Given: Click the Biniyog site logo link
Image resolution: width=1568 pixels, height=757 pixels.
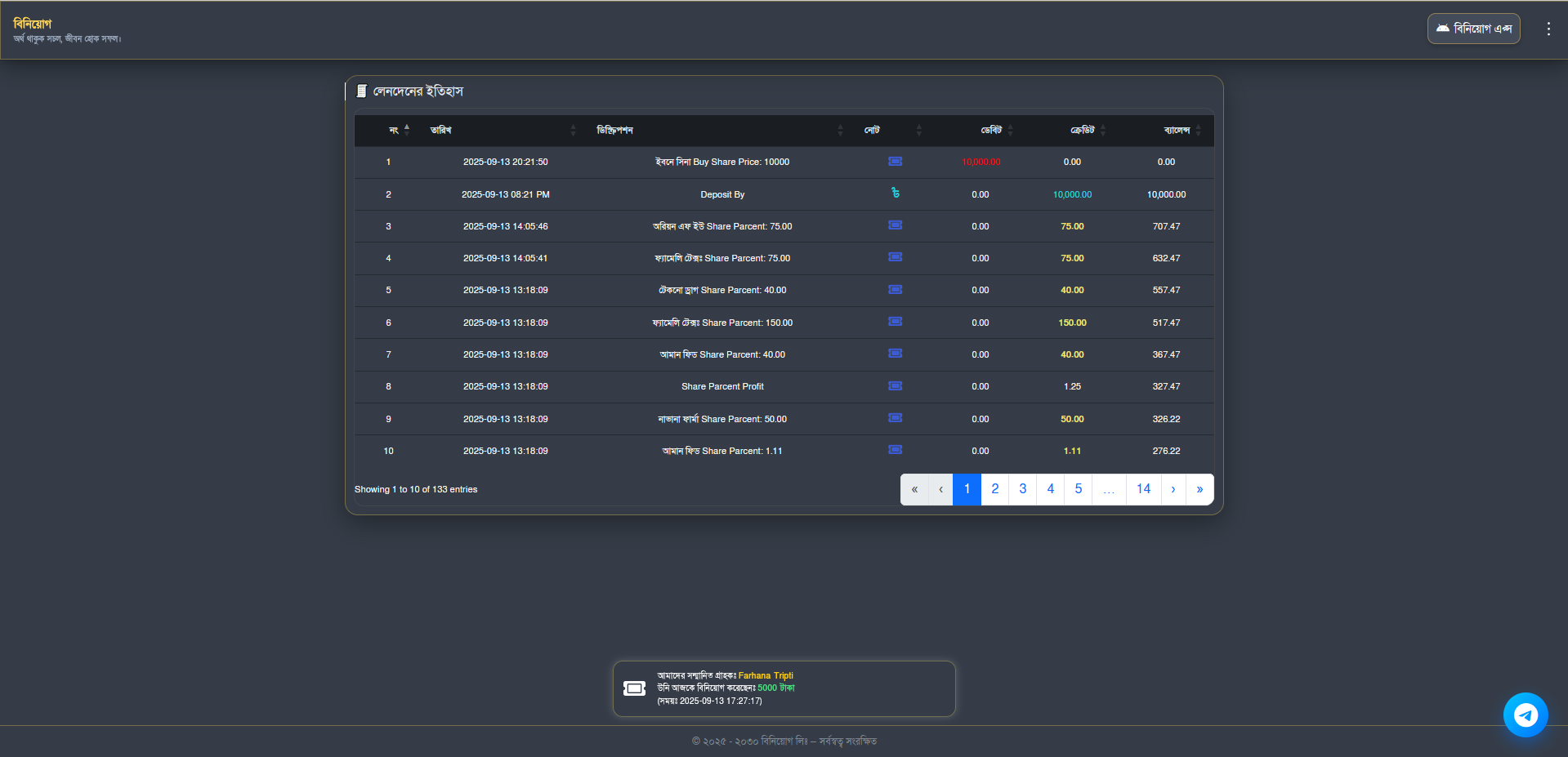Looking at the screenshot, I should (x=33, y=24).
